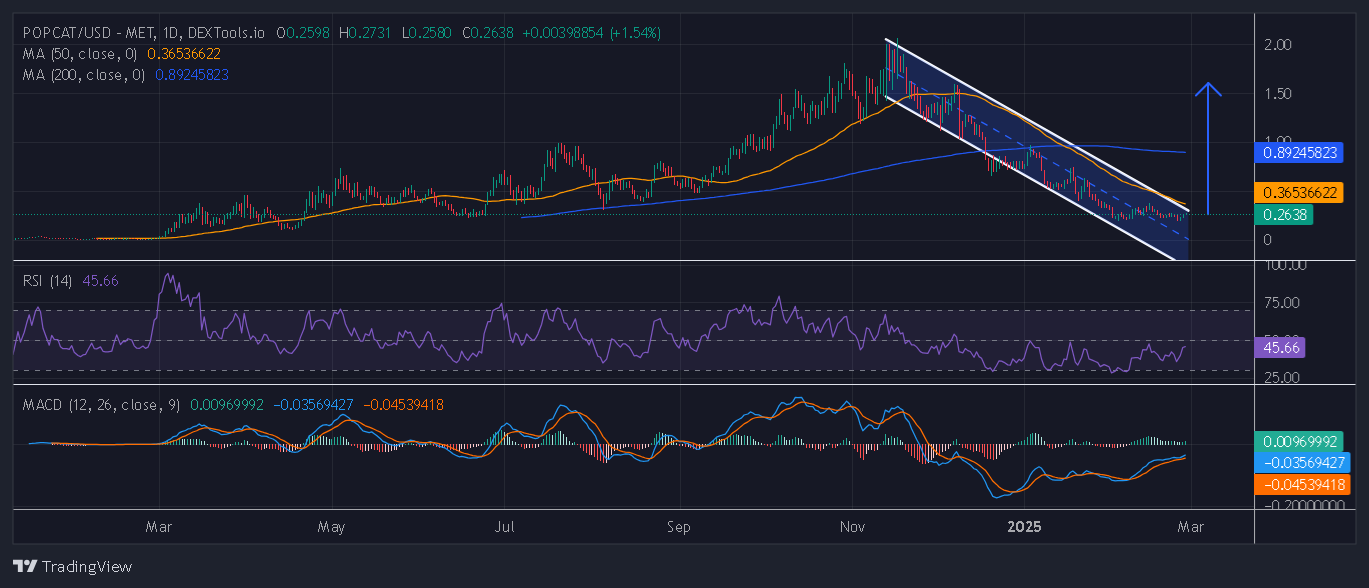
Task: Click the May label on time axis
Action: tap(332, 526)
